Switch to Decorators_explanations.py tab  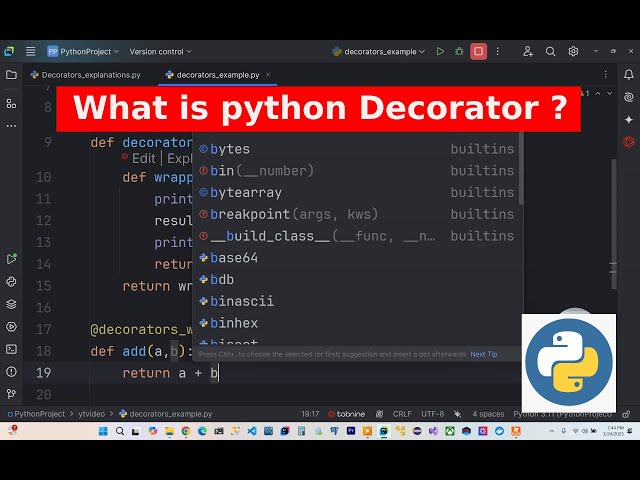pyautogui.click(x=86, y=75)
